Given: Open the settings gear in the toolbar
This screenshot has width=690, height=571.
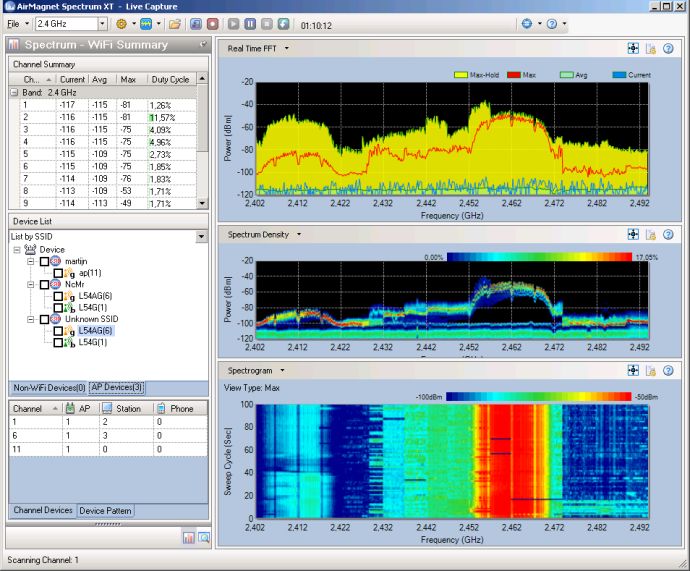Looking at the screenshot, I should pos(121,24).
